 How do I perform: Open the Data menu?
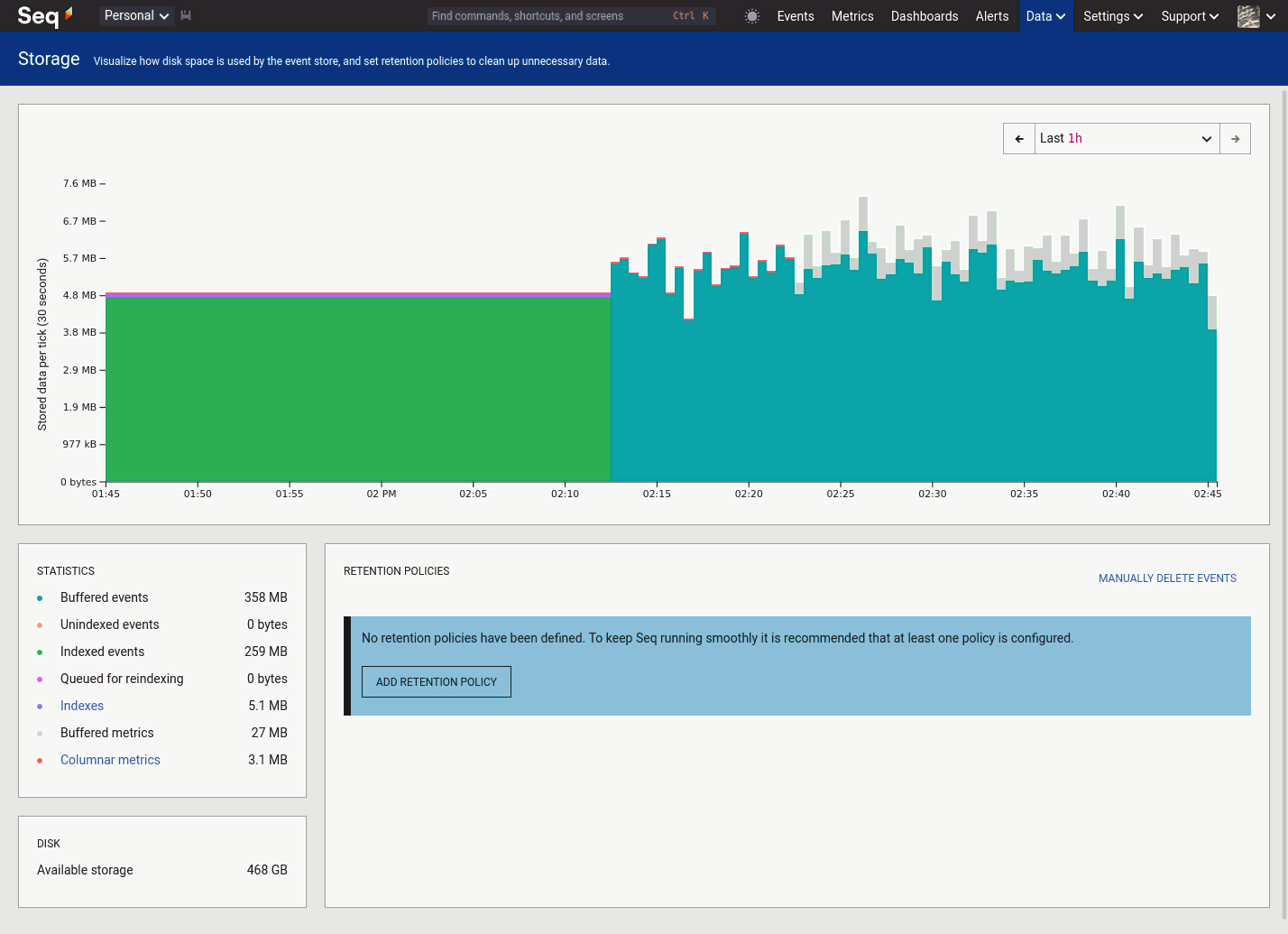click(x=1046, y=16)
